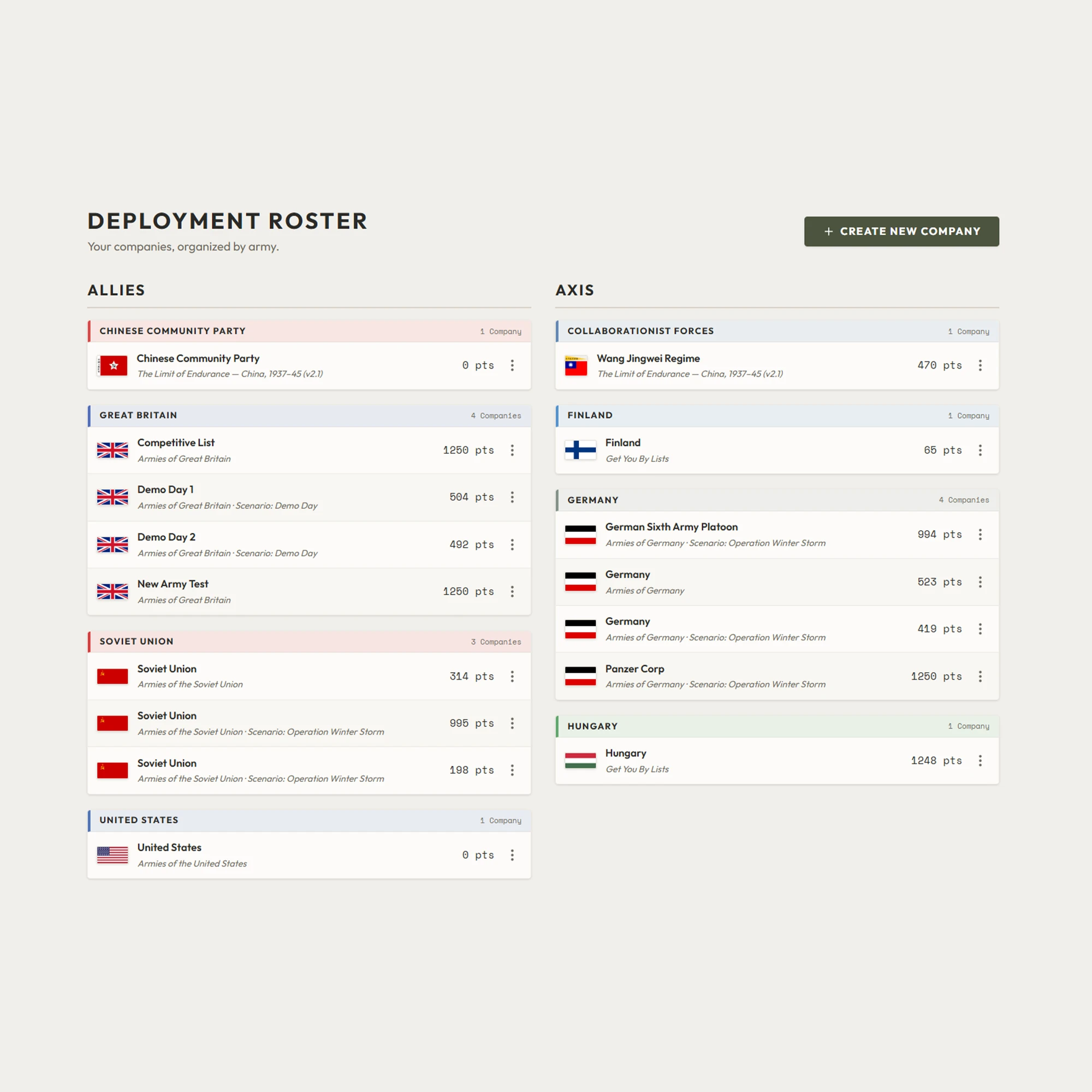The height and width of the screenshot is (1092, 1092).
Task: Click the Chinese Community Party flag
Action: point(112,366)
